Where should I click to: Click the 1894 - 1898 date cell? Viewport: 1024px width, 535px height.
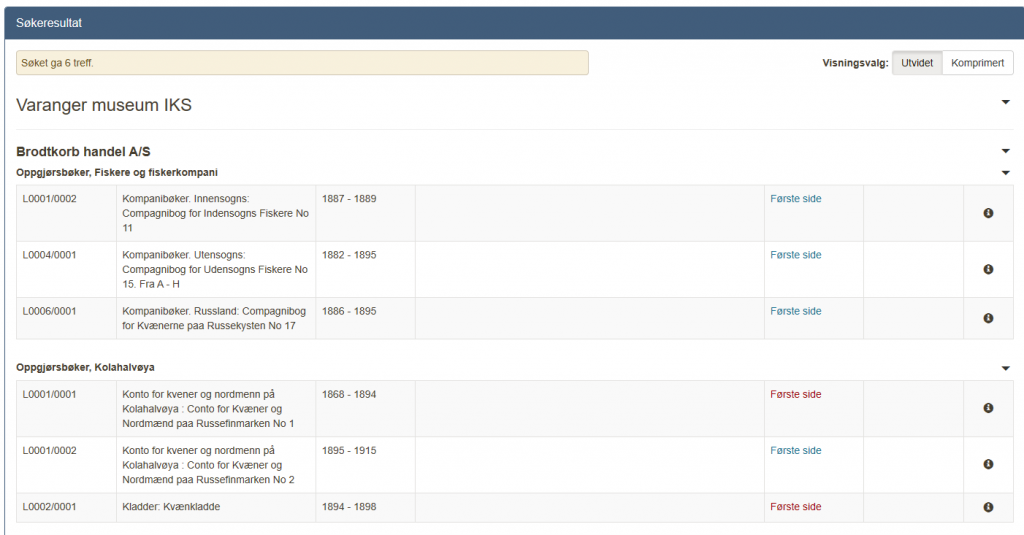click(x=366, y=508)
